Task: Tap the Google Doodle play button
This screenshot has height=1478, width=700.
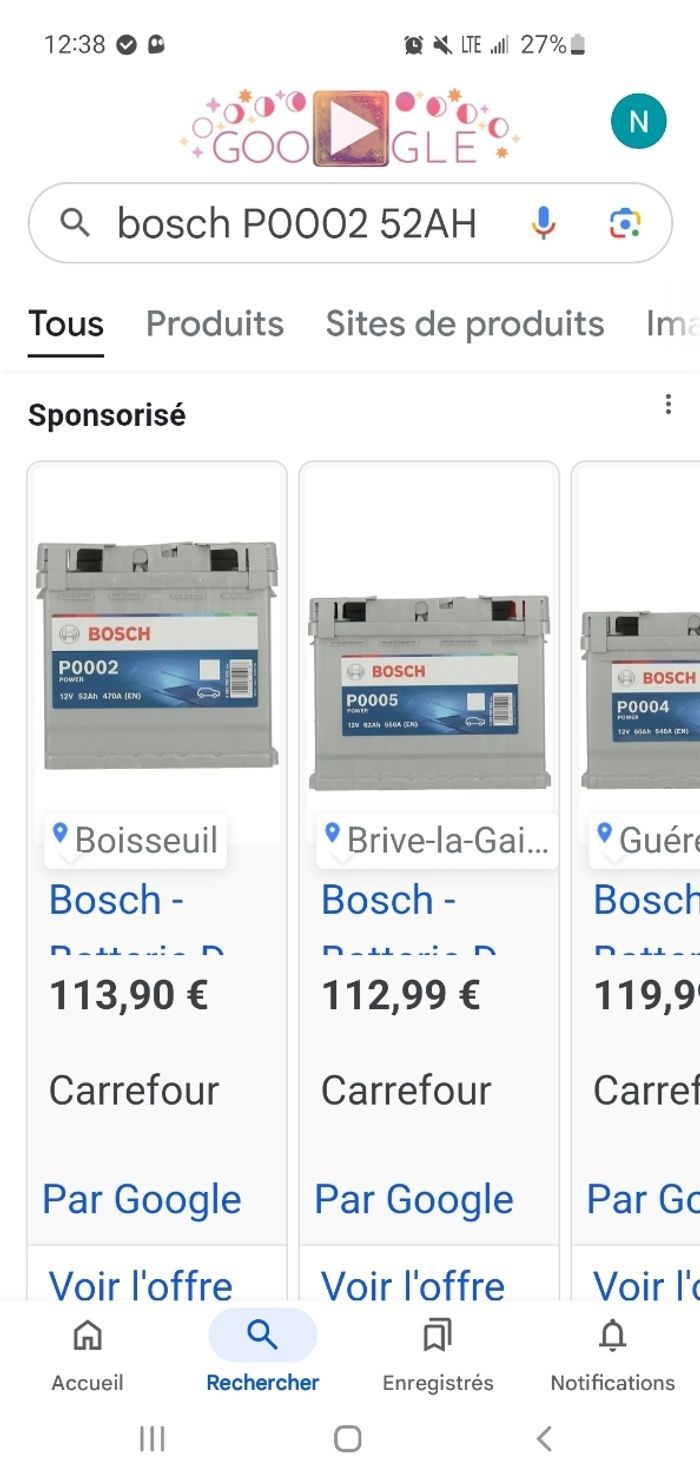Action: pos(348,123)
